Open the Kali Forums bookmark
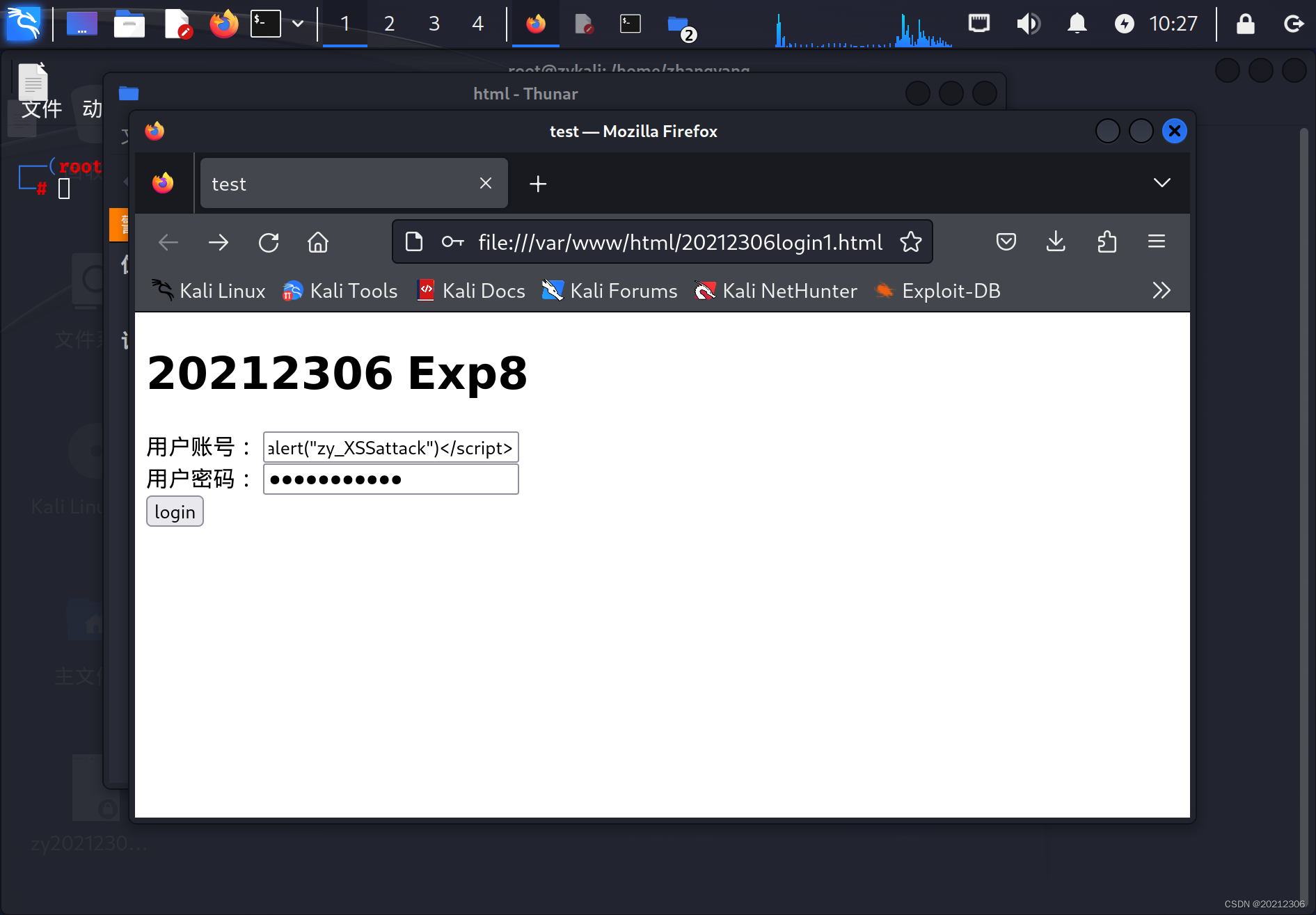The height and width of the screenshot is (915, 1316). tap(610, 291)
